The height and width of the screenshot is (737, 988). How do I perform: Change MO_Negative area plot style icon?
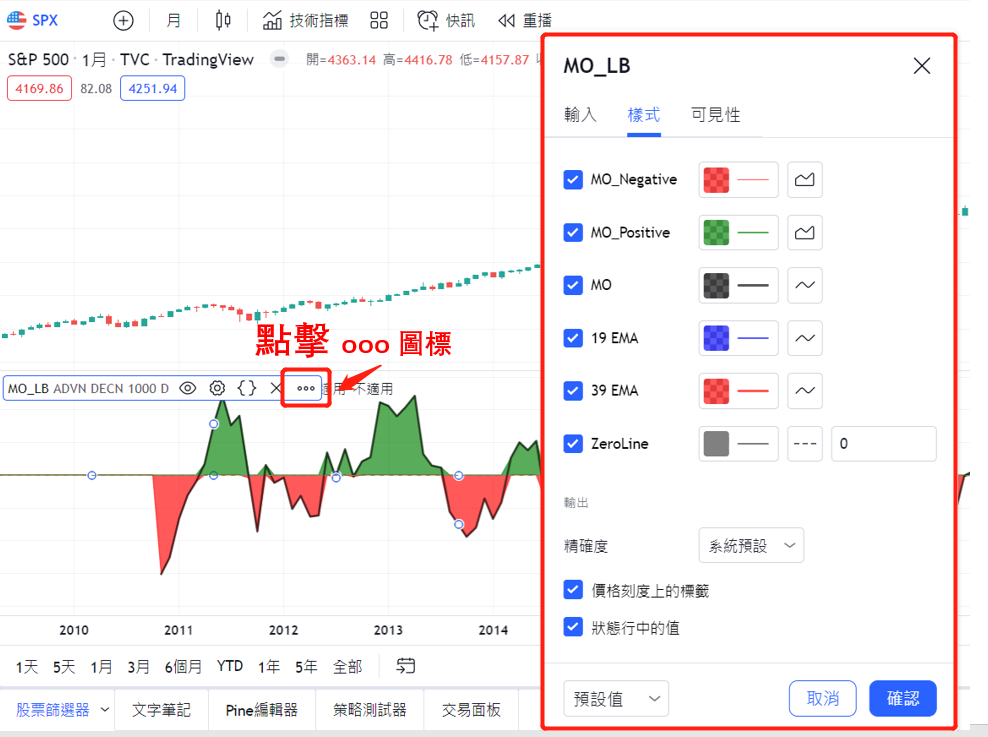point(805,180)
